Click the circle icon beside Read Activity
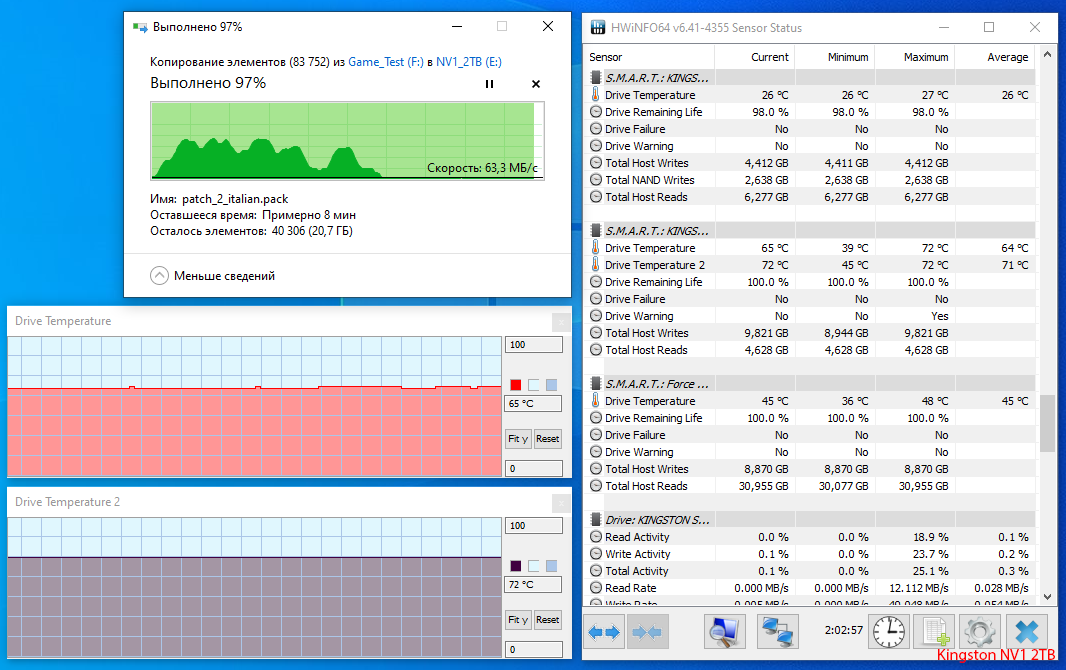 pos(596,537)
